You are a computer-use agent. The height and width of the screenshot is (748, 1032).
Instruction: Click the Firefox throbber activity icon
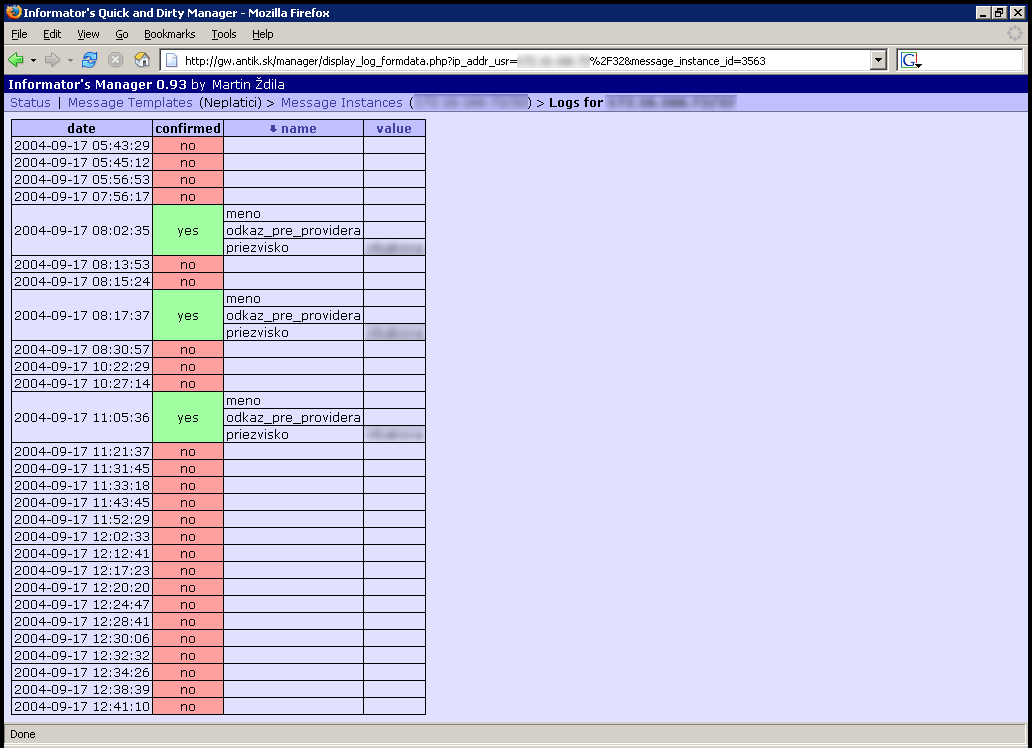click(x=1015, y=34)
